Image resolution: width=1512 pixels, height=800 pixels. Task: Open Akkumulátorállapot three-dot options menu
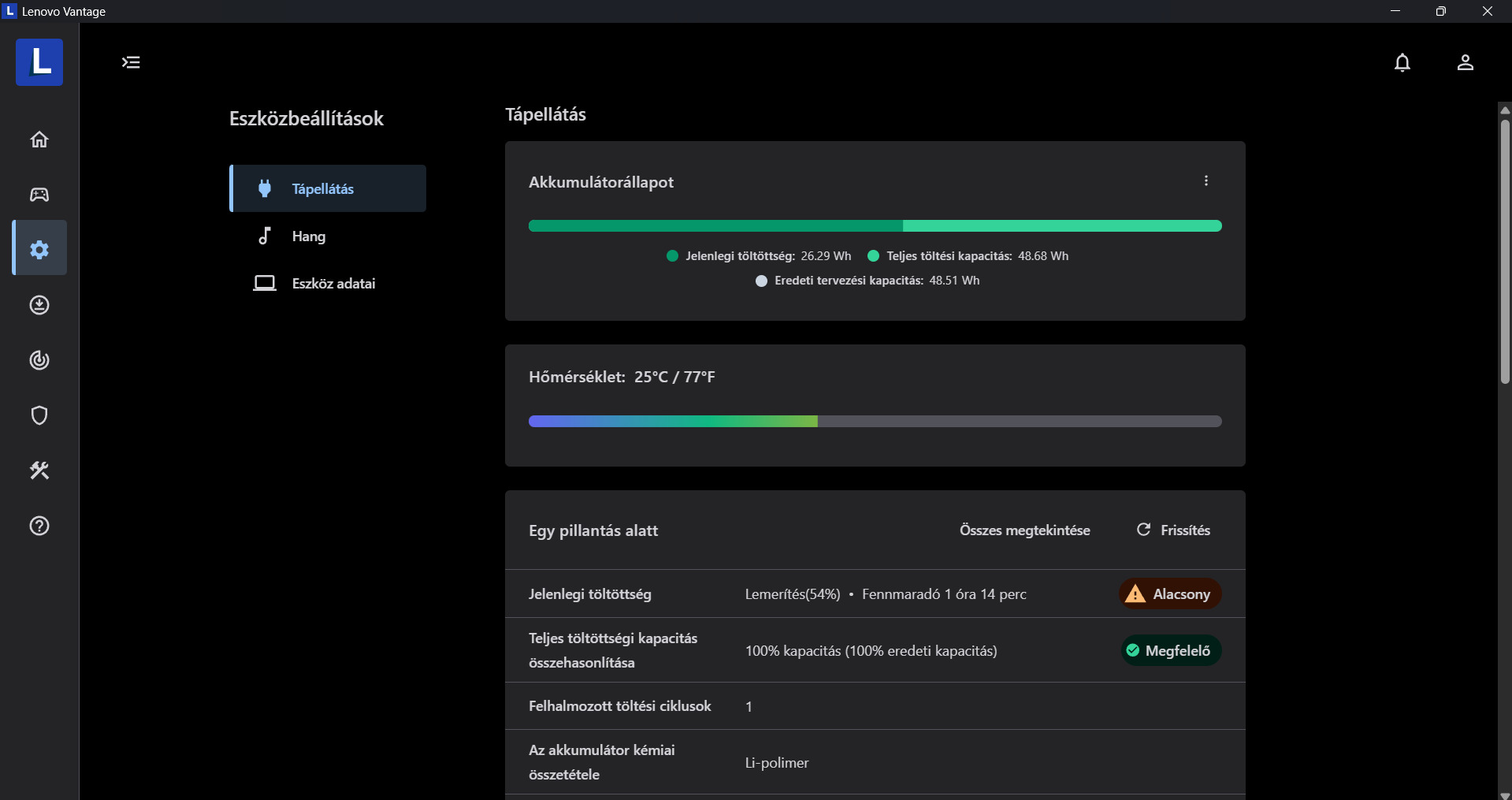[1206, 181]
